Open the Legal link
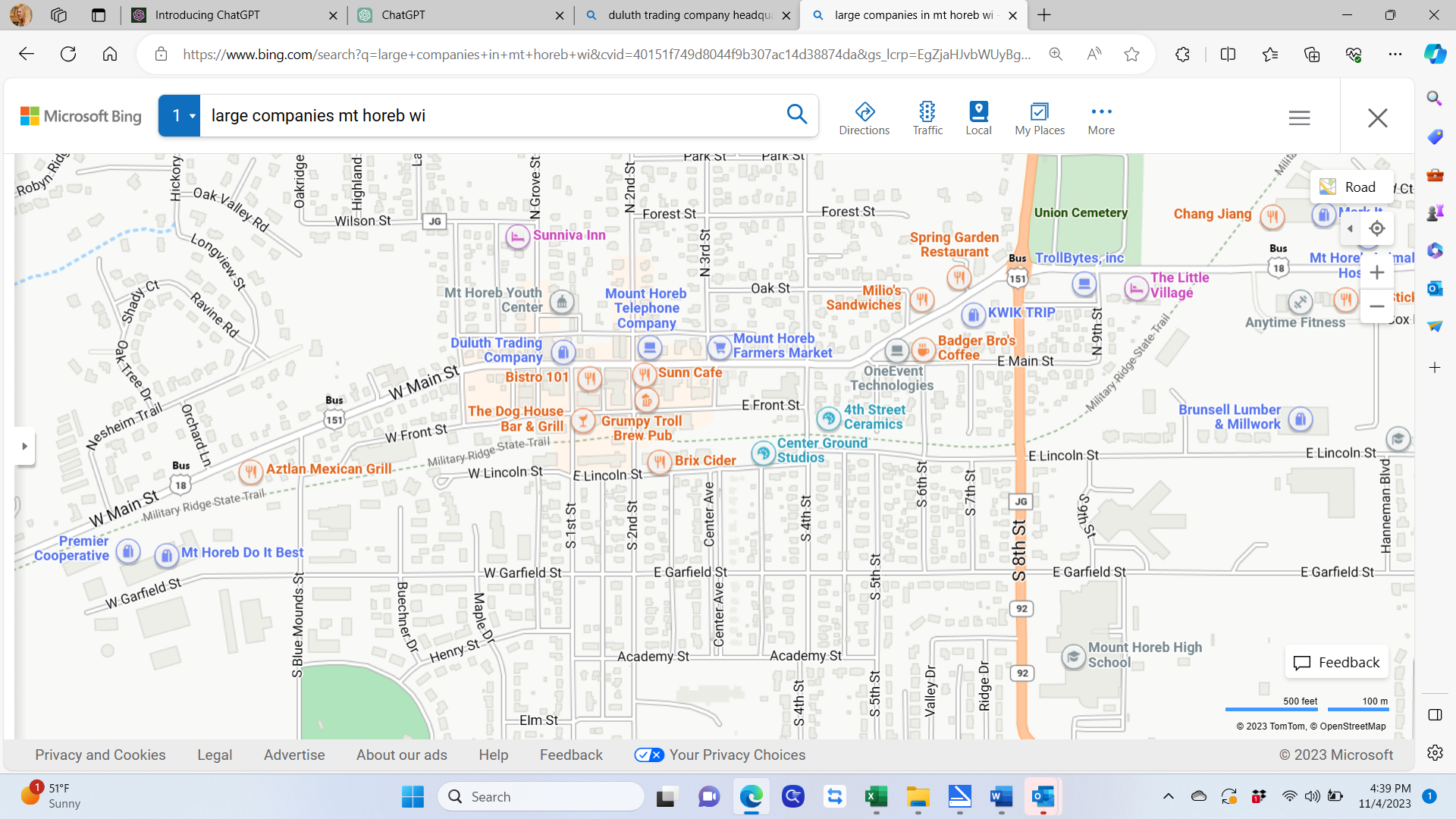Viewport: 1456px width, 819px height. pos(215,755)
